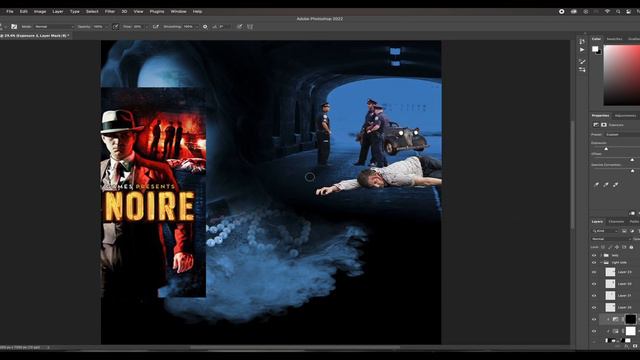Switch to the Gradients tab
Image resolution: width=640 pixels, height=360 pixels.
[634, 39]
